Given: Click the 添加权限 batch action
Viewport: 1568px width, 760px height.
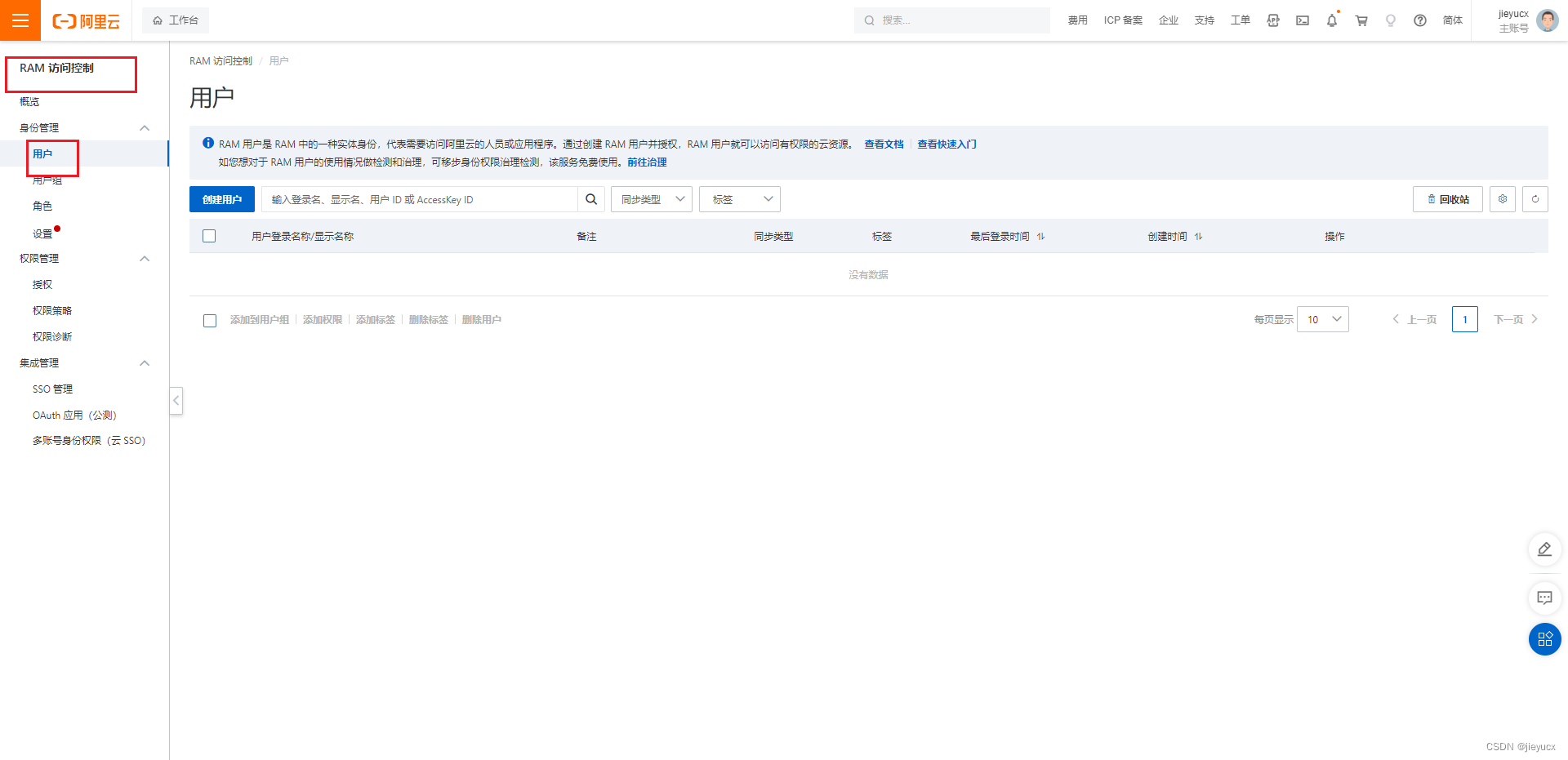Looking at the screenshot, I should 323,320.
